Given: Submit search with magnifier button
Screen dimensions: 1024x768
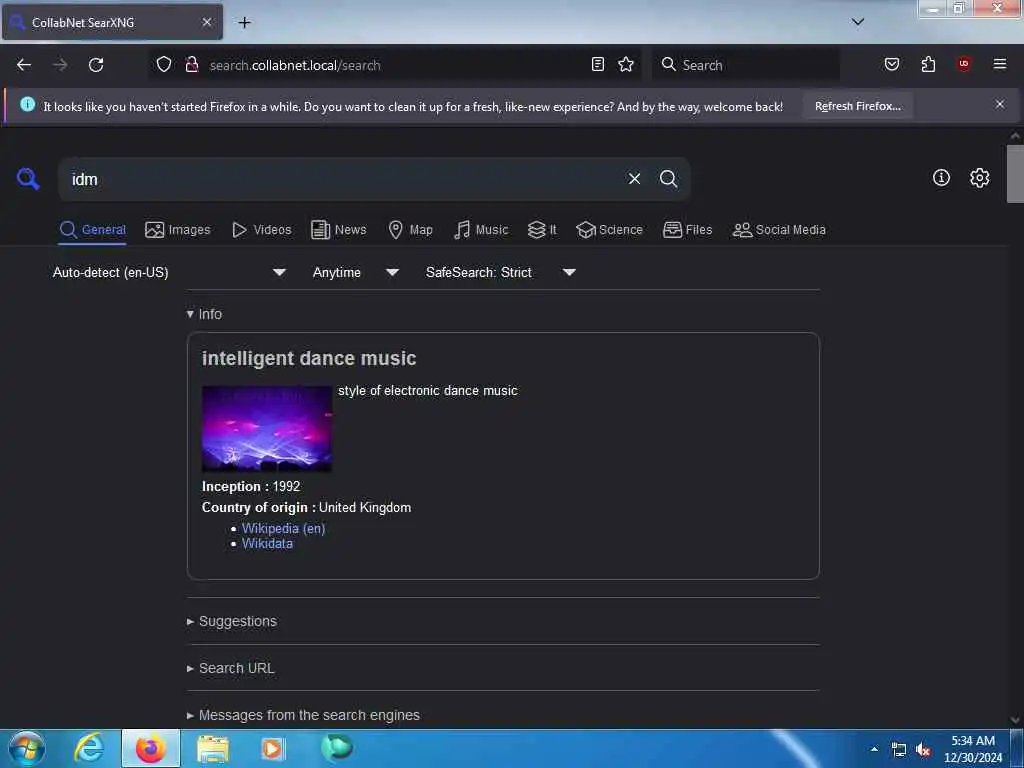Looking at the screenshot, I should pos(668,178).
